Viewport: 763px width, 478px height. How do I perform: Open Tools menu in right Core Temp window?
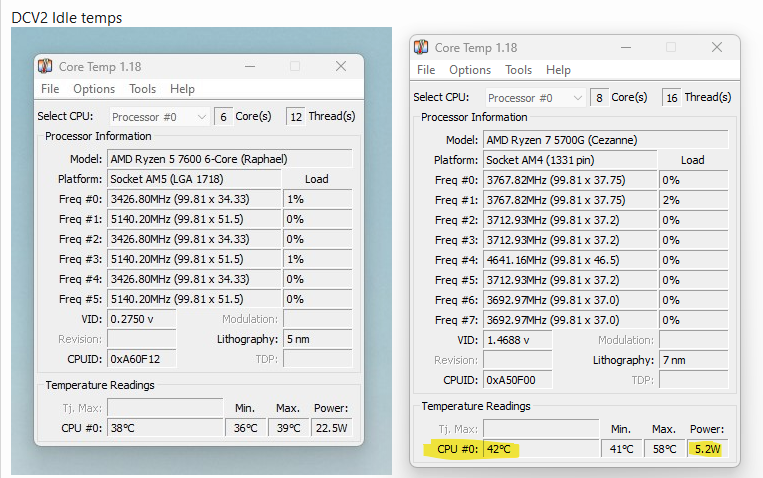519,70
